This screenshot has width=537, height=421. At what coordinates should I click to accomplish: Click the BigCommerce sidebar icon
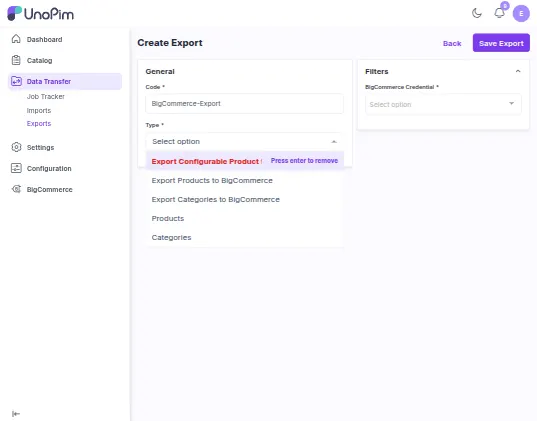click(16, 189)
